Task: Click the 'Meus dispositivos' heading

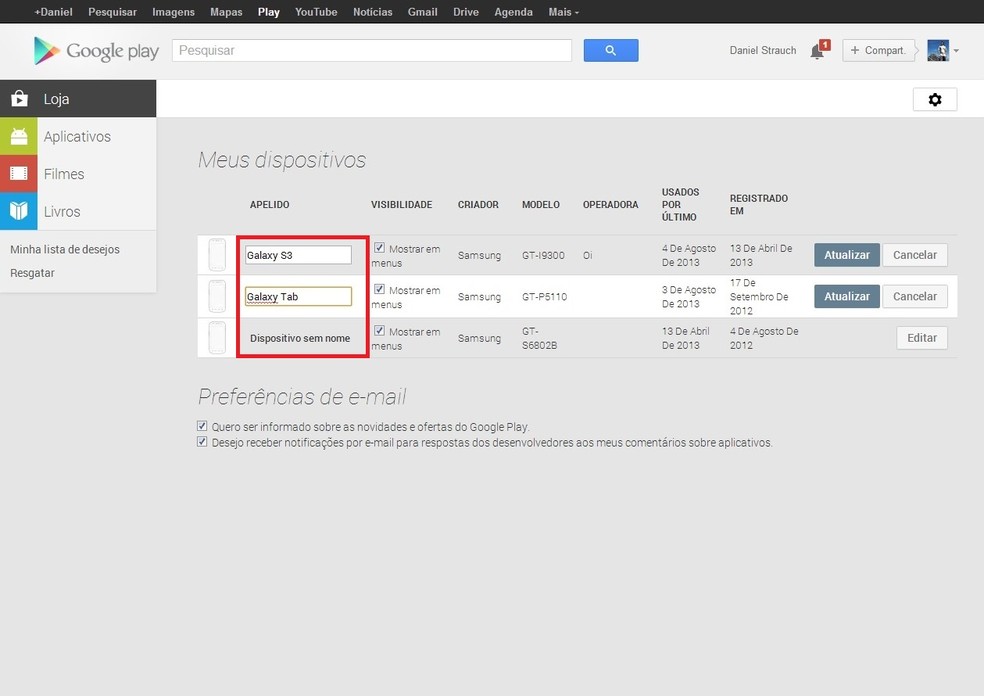Action: [x=282, y=160]
